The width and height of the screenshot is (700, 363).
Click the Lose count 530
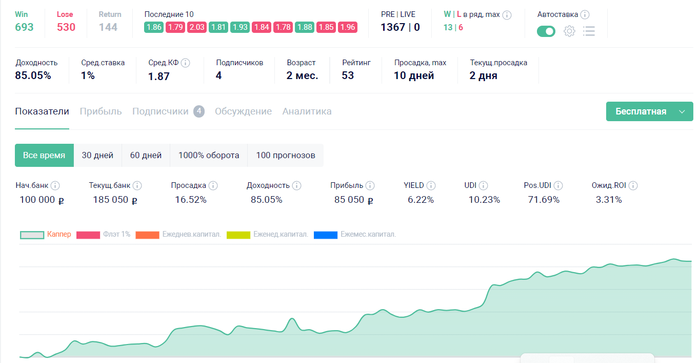(x=66, y=27)
